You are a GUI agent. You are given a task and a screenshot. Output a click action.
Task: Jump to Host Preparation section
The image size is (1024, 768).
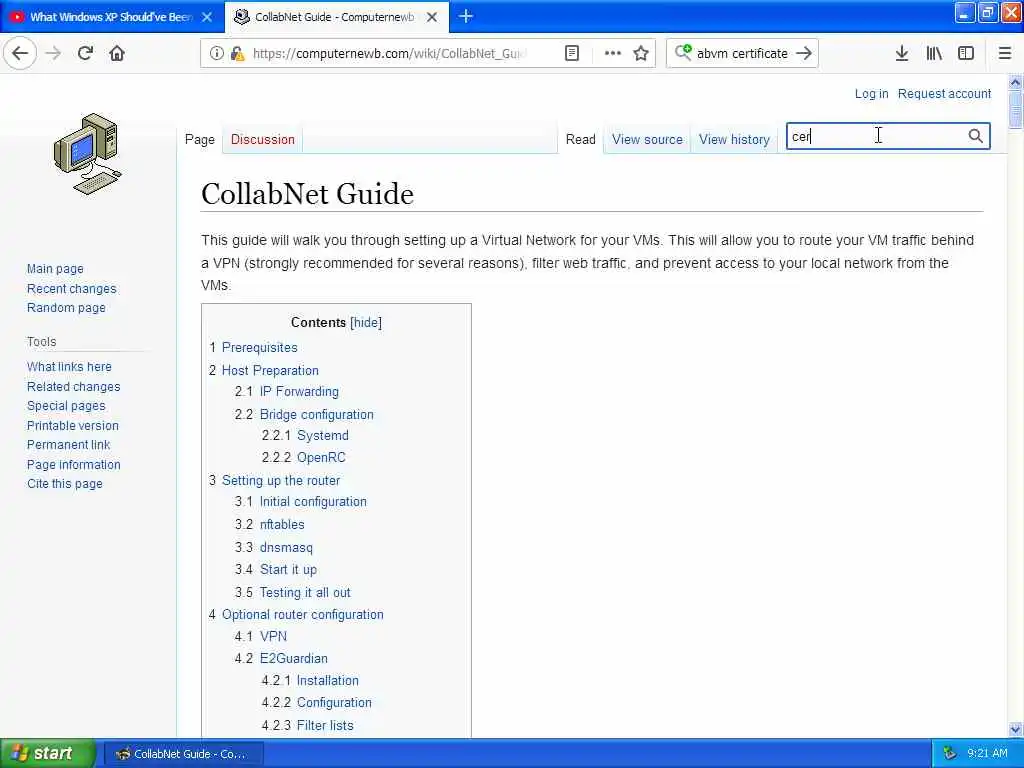pos(270,370)
